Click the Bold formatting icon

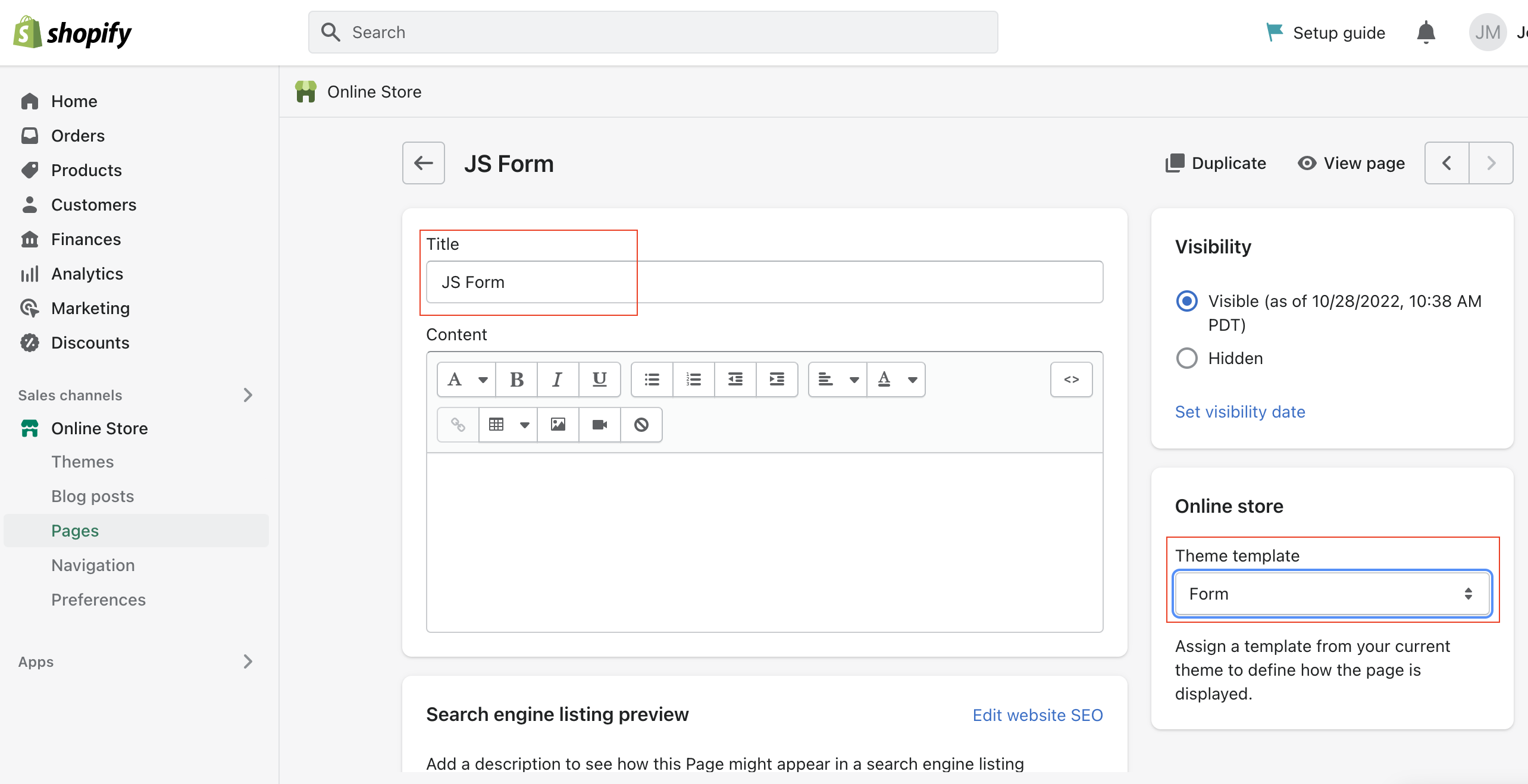coord(516,380)
